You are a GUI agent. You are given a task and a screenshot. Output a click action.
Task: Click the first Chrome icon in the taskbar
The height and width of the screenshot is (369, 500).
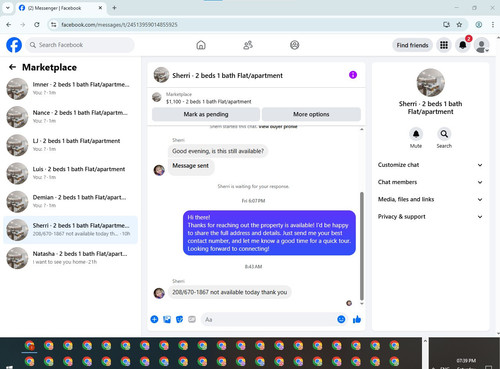tap(29, 345)
